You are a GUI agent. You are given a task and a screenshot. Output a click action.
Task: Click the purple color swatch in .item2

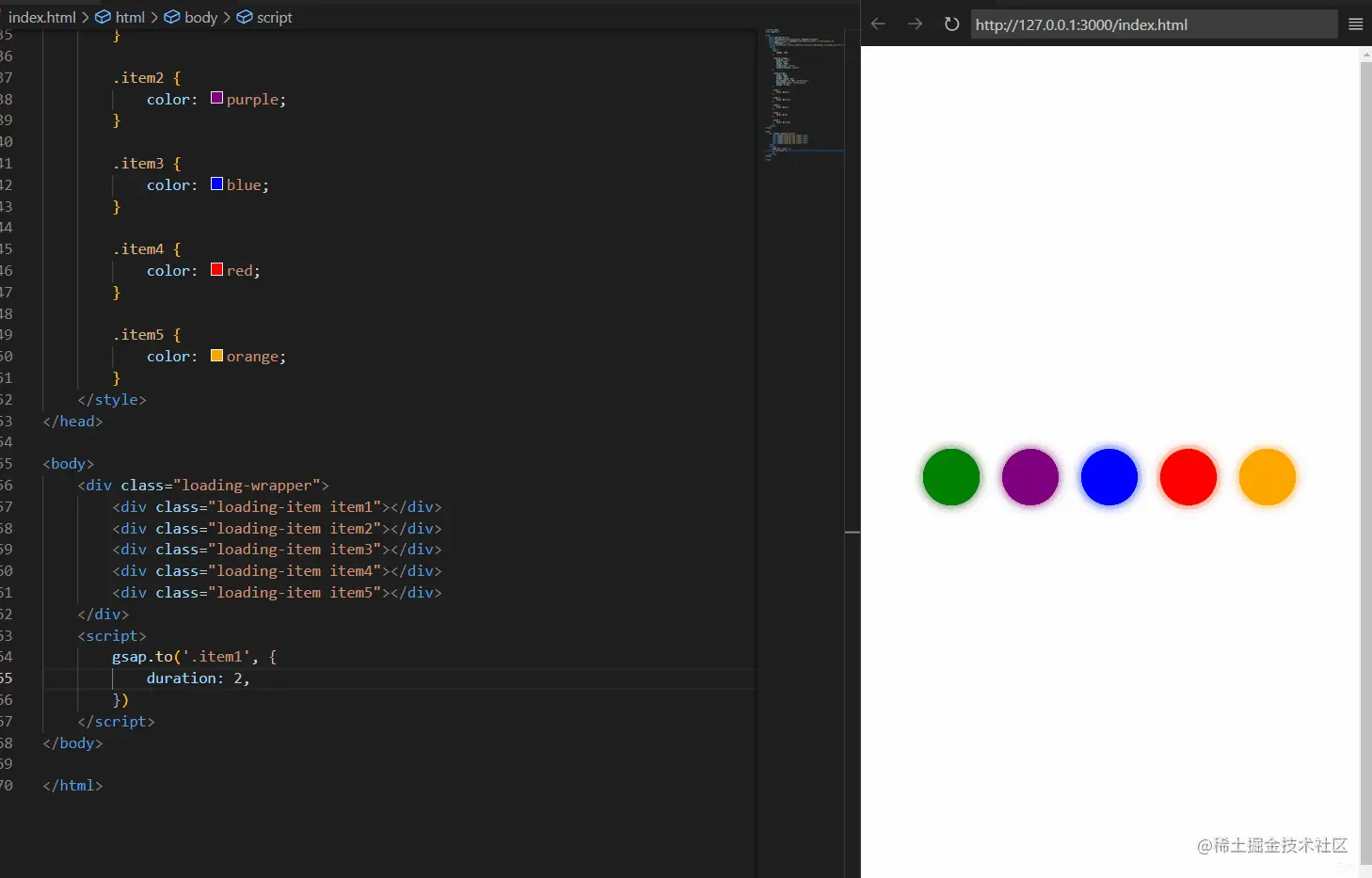point(216,98)
